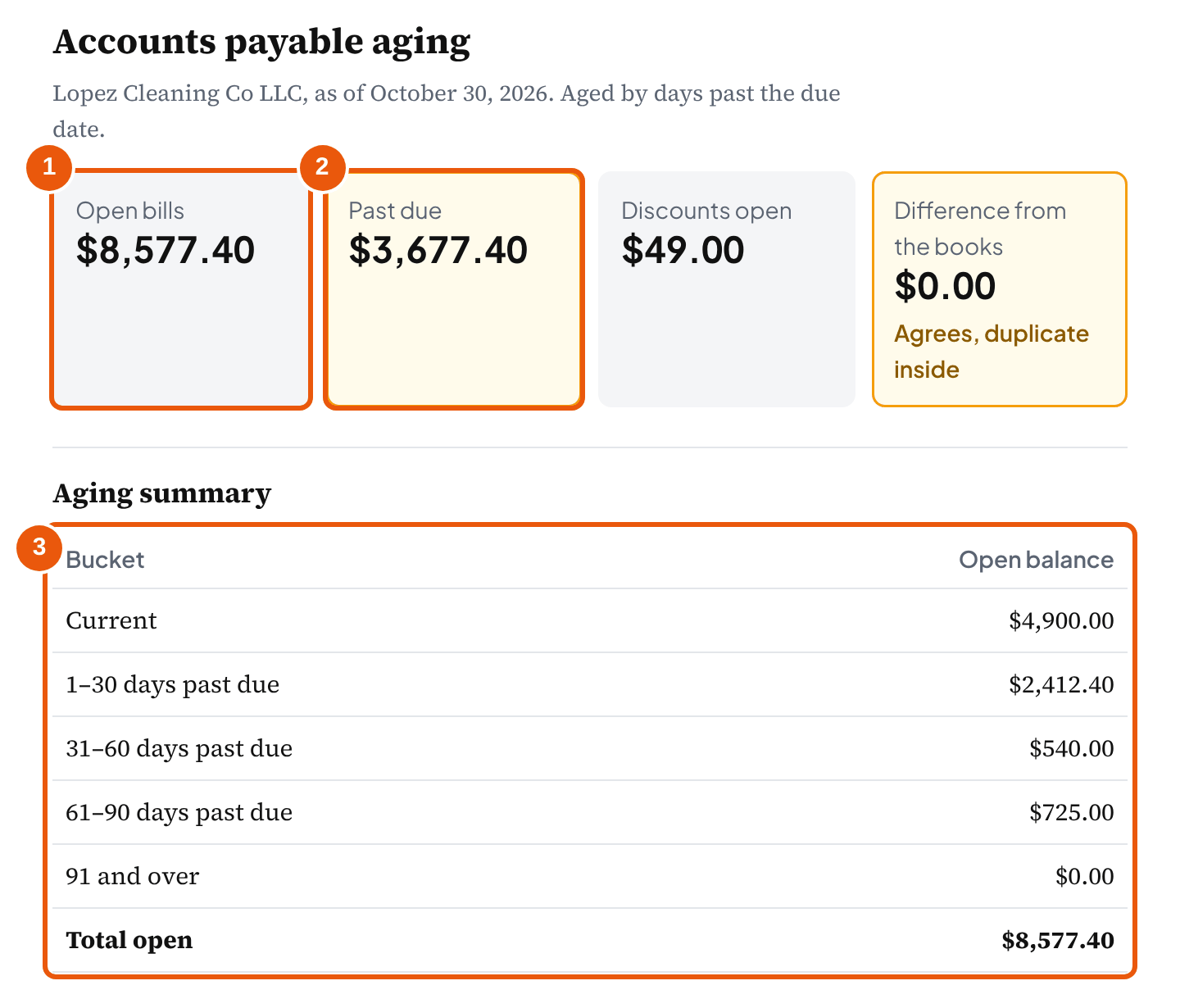Select the 31–60 days past due row
1180x1008 pixels.
coord(590,748)
